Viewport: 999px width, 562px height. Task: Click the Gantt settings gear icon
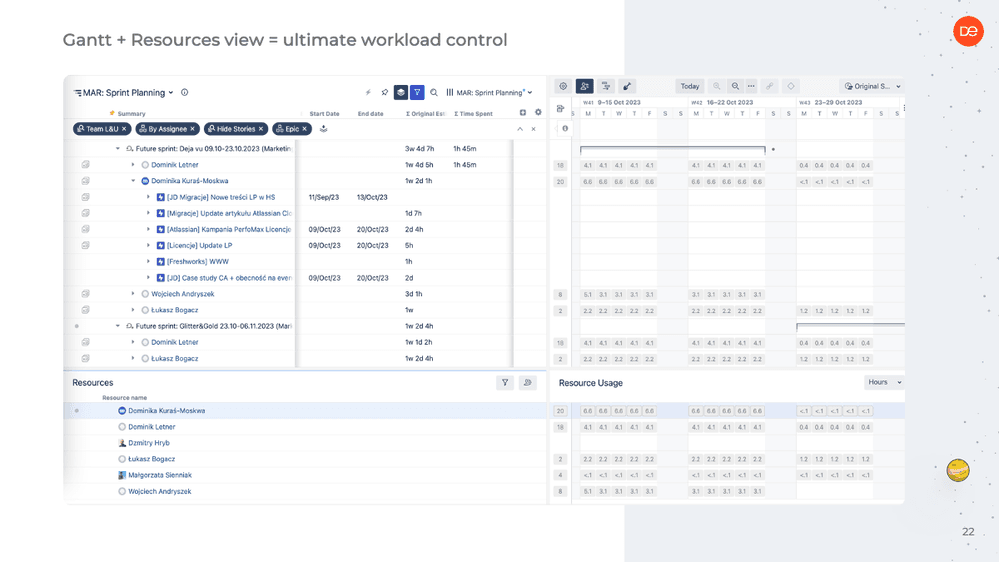click(x=563, y=87)
